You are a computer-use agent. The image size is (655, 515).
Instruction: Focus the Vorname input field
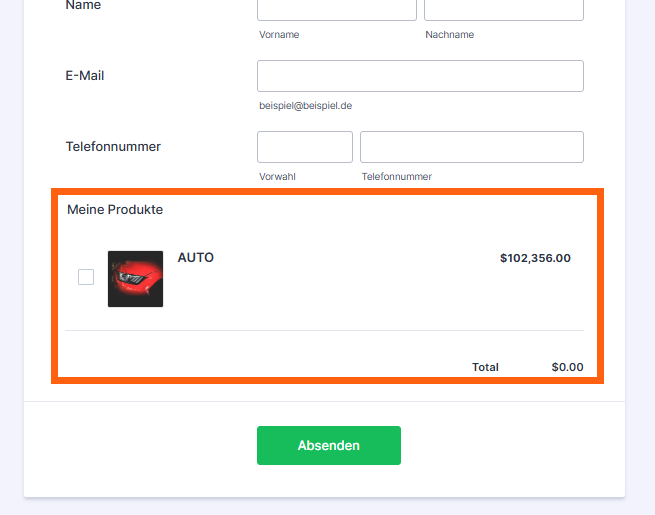coord(337,9)
